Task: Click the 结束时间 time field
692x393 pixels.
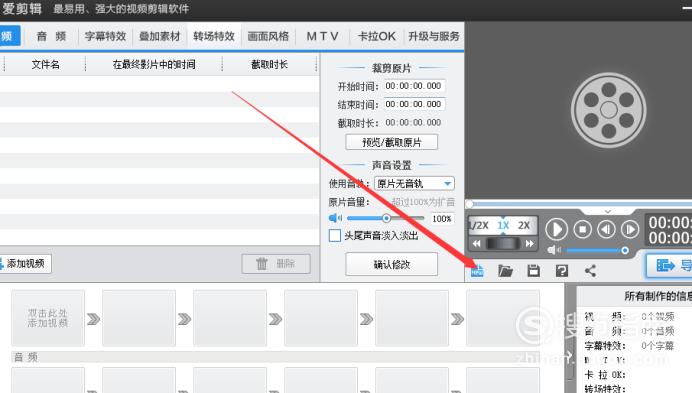Action: point(414,104)
